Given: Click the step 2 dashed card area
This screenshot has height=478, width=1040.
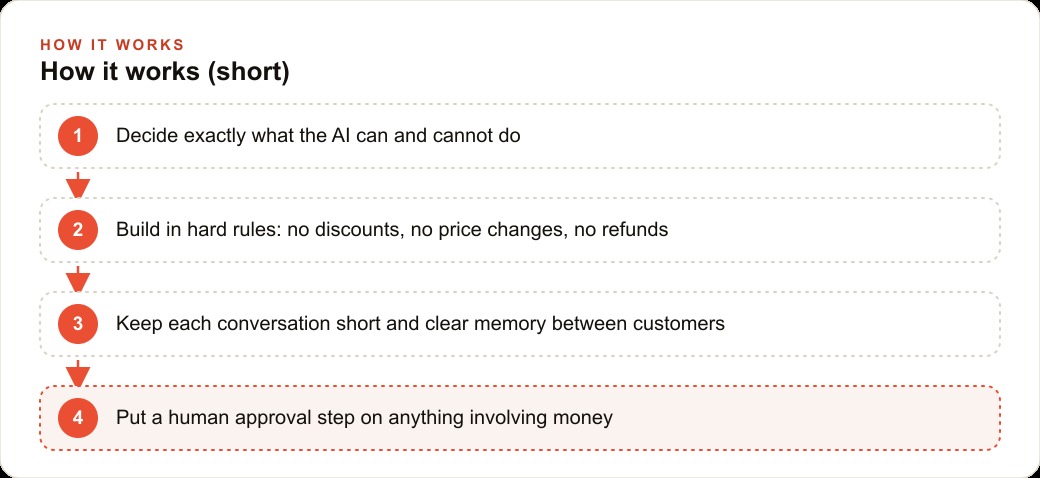Looking at the screenshot, I should (x=520, y=230).
